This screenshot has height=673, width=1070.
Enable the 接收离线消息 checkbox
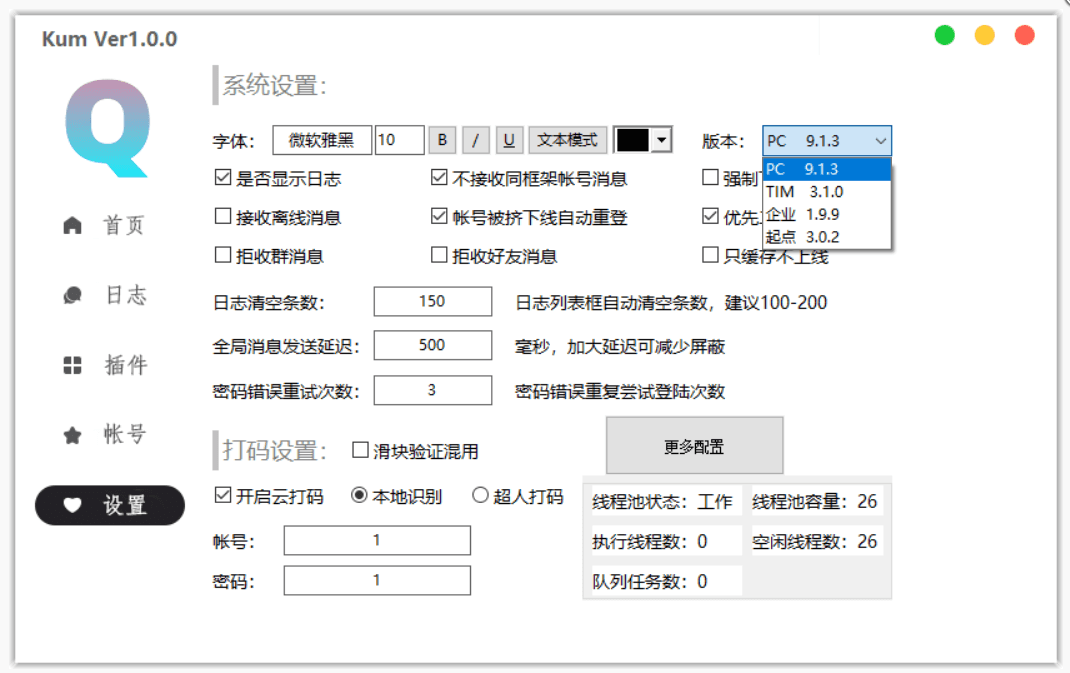coord(223,217)
